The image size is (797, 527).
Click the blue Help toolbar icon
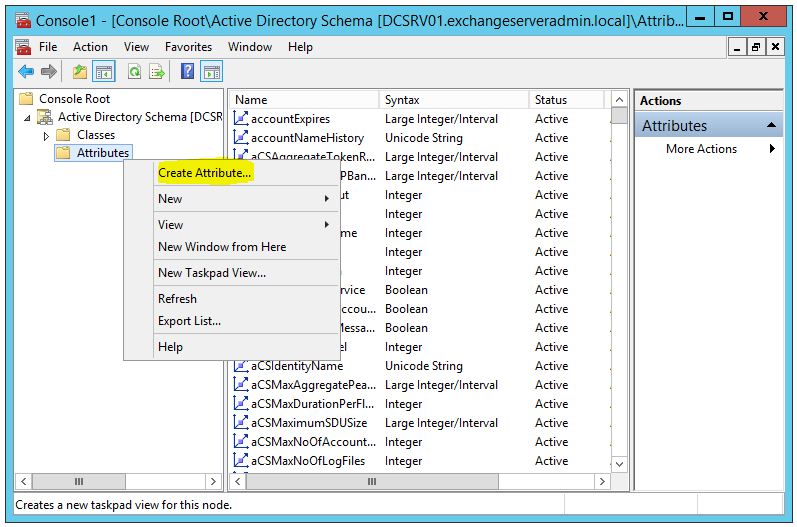click(x=188, y=72)
